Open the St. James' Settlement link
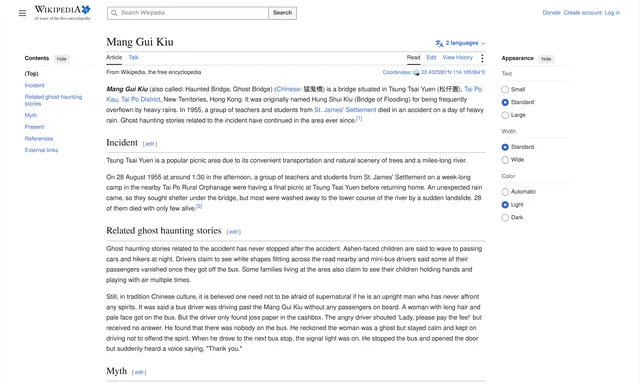Image resolution: width=640 pixels, height=384 pixels. pyautogui.click(x=345, y=110)
